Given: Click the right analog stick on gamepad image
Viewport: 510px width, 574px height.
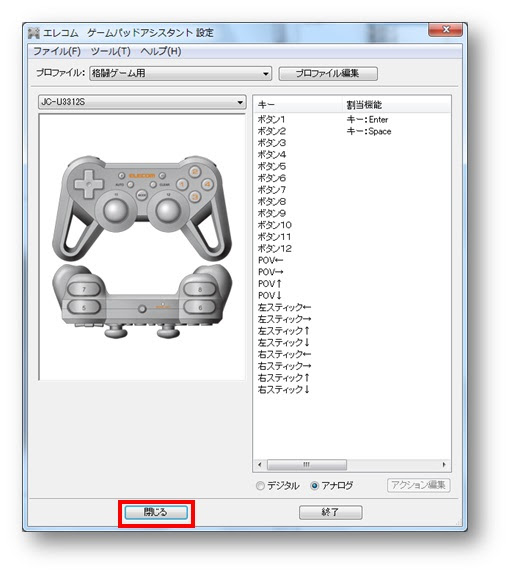Looking at the screenshot, I should click(168, 211).
